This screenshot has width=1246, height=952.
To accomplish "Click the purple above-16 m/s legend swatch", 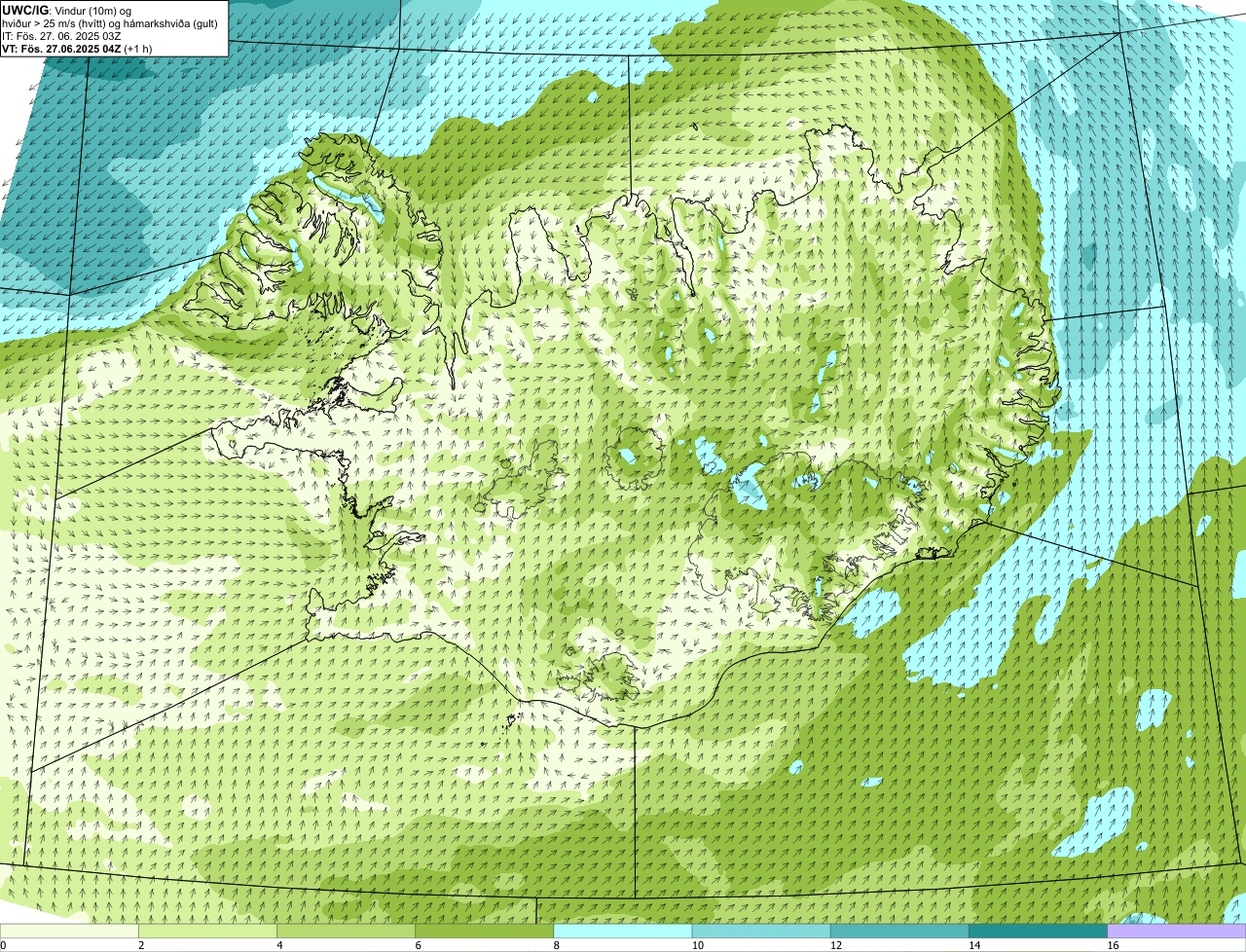I will click(1176, 931).
